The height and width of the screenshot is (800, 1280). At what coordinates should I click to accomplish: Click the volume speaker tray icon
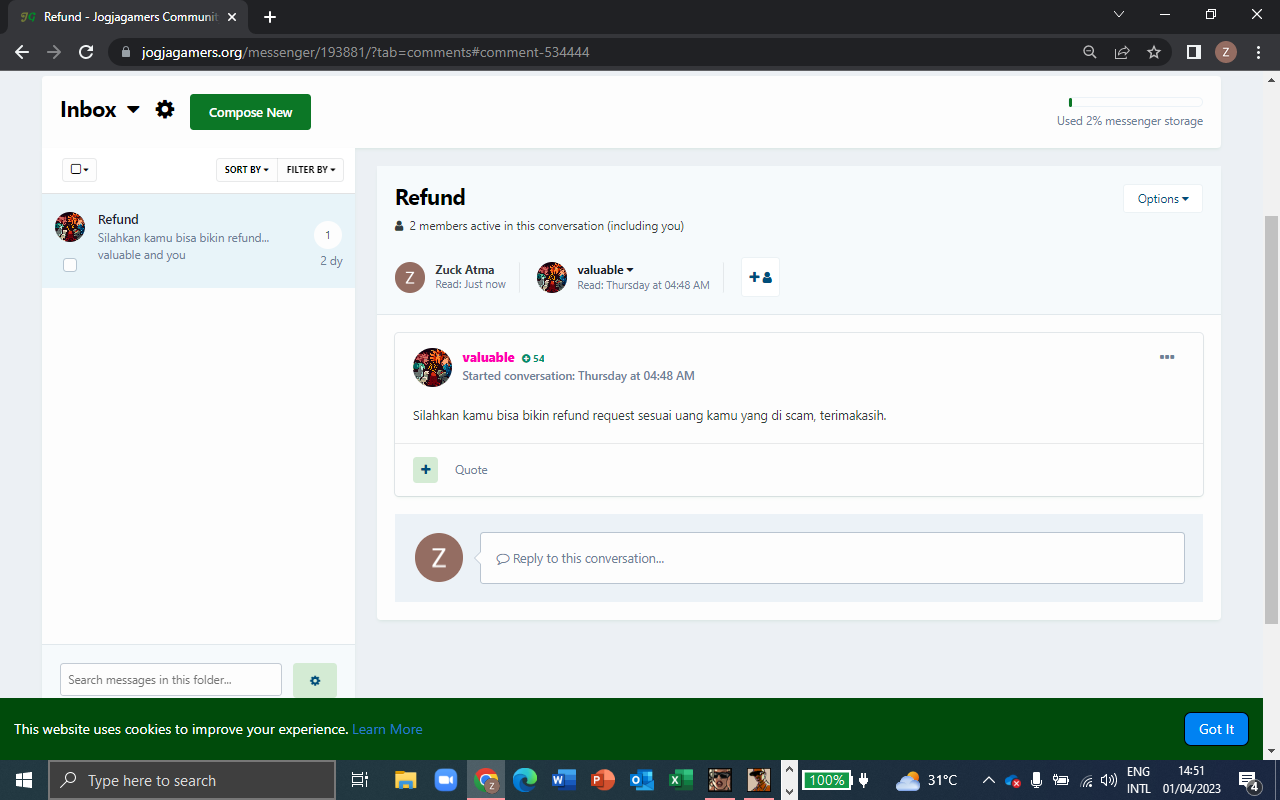pyautogui.click(x=1108, y=780)
